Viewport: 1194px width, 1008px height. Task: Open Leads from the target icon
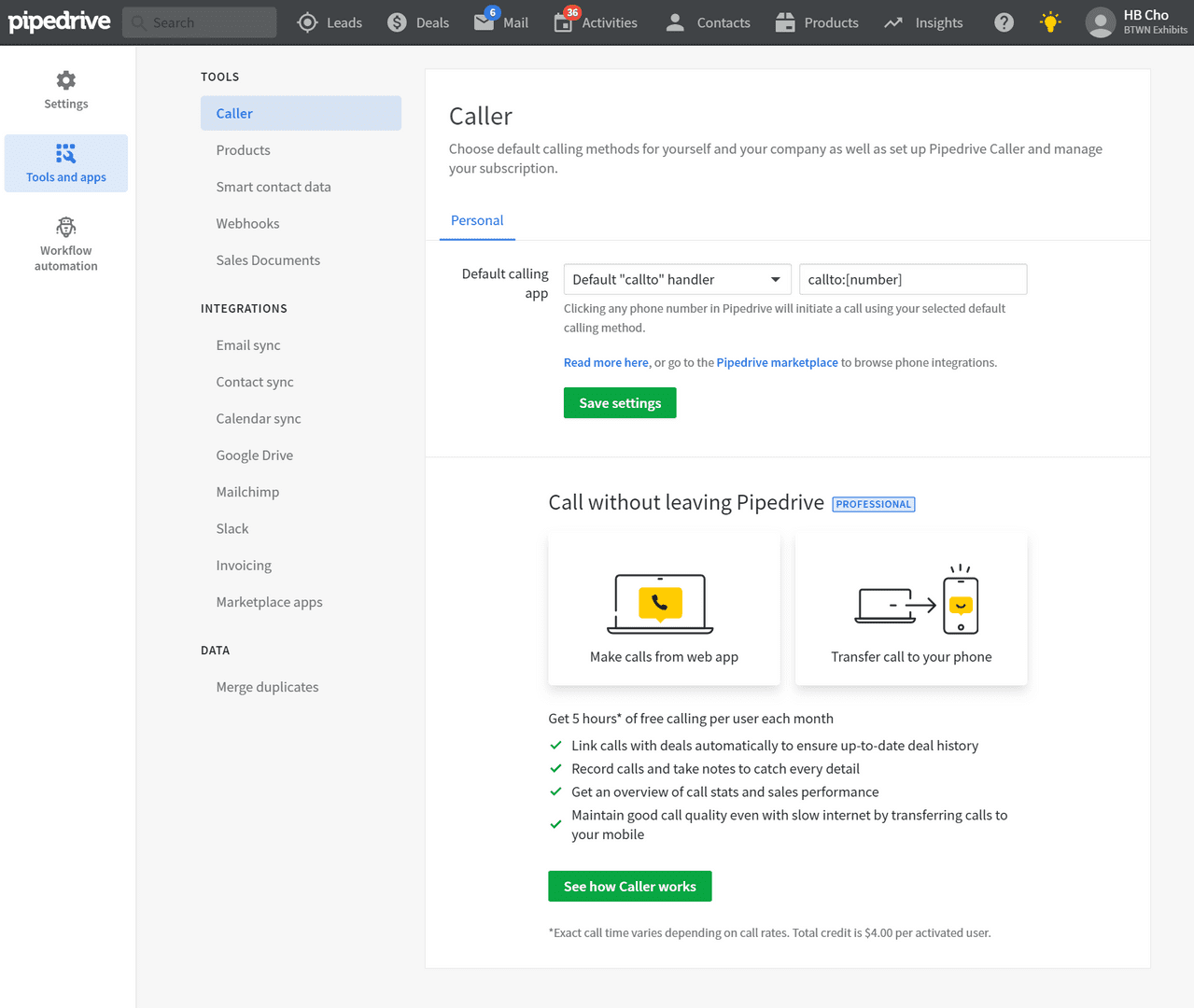[x=307, y=22]
